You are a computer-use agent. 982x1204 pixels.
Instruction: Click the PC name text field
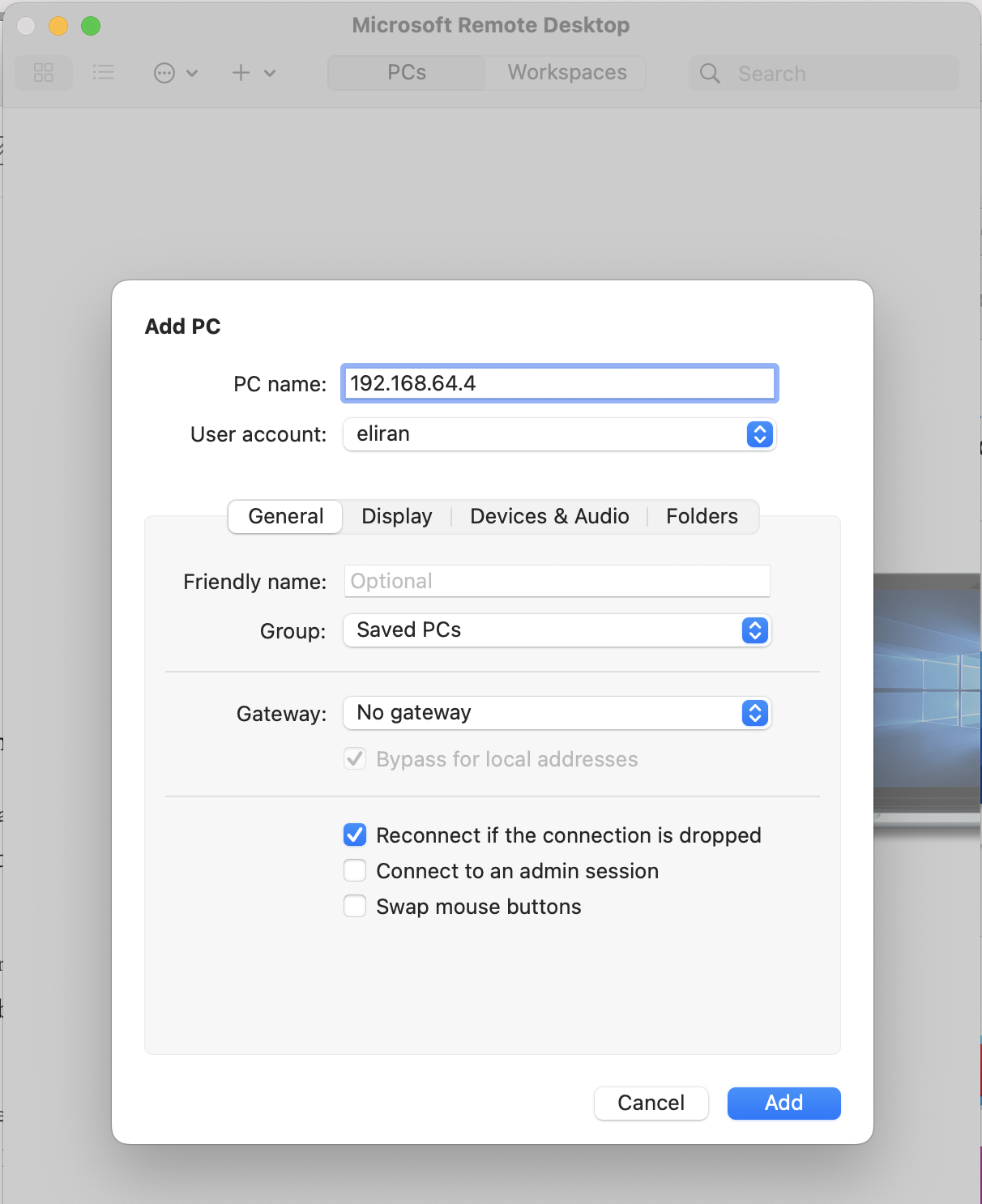pos(560,383)
